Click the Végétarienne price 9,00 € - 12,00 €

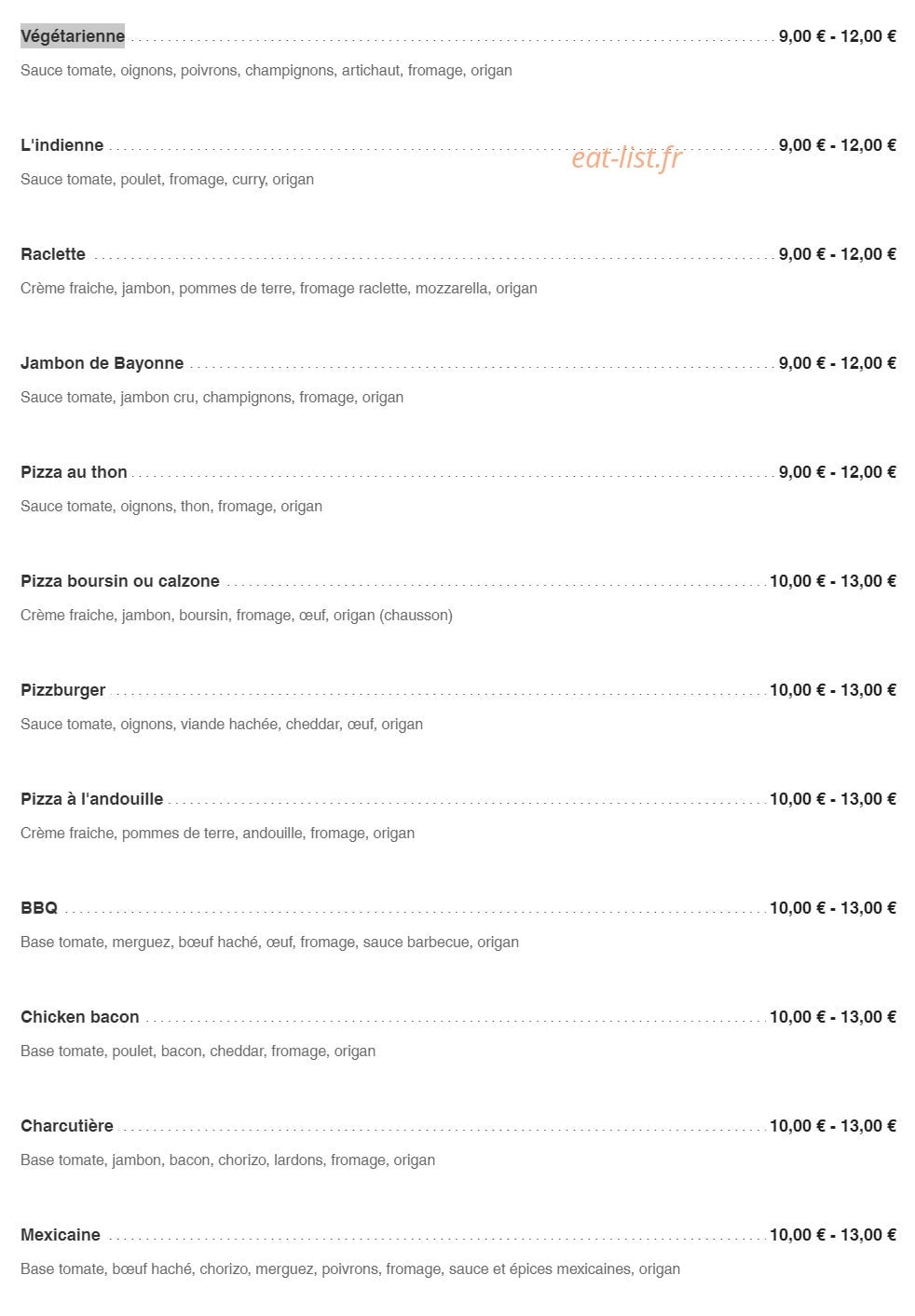click(838, 36)
